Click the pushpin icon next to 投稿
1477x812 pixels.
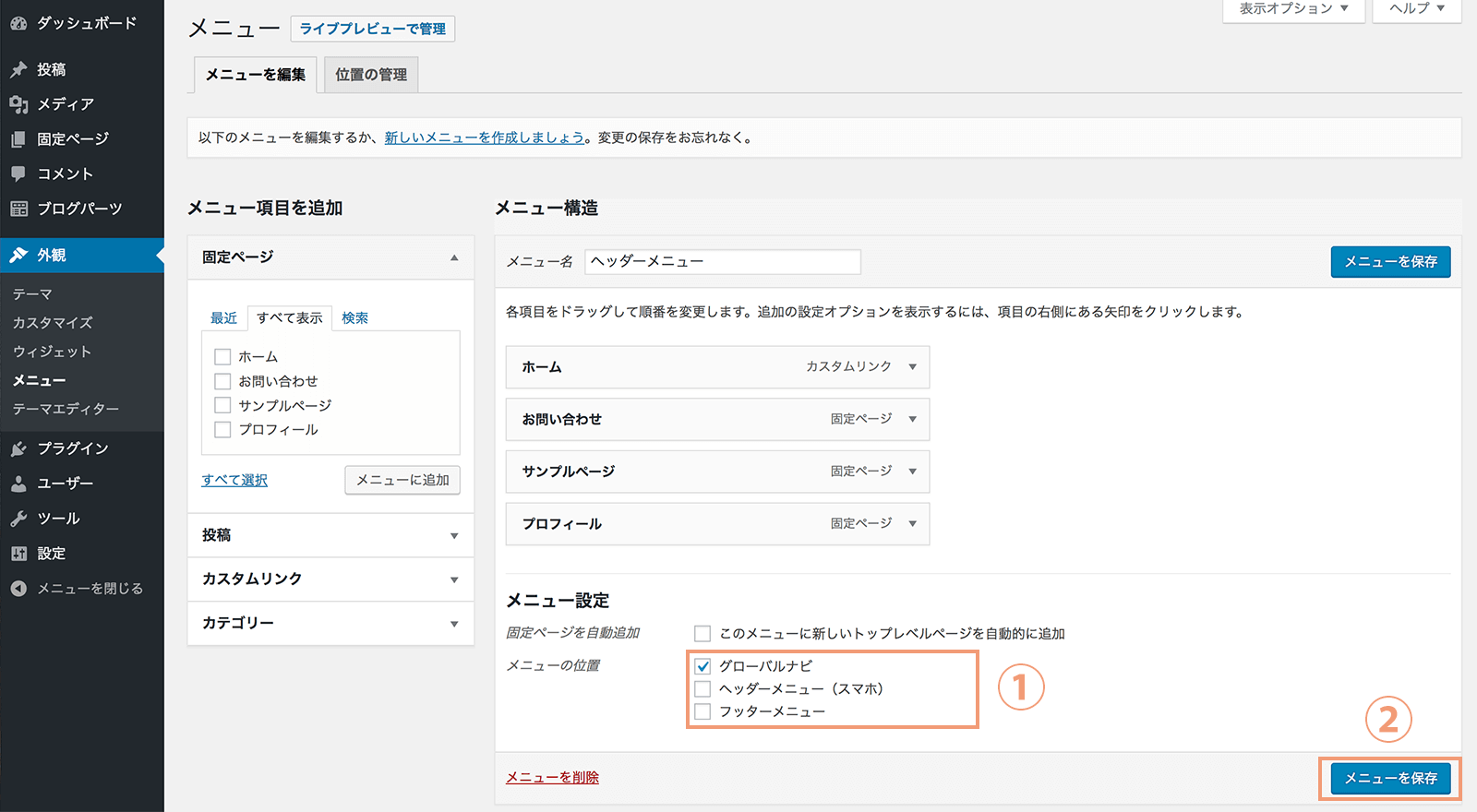tap(18, 69)
